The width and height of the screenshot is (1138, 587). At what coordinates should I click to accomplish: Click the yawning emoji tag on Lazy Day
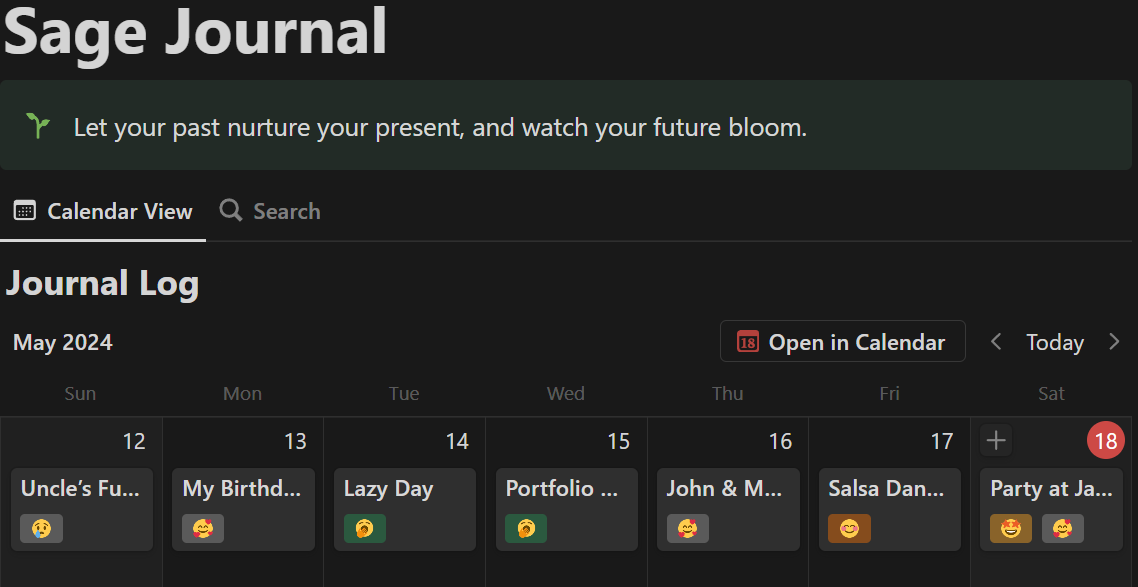click(x=365, y=528)
